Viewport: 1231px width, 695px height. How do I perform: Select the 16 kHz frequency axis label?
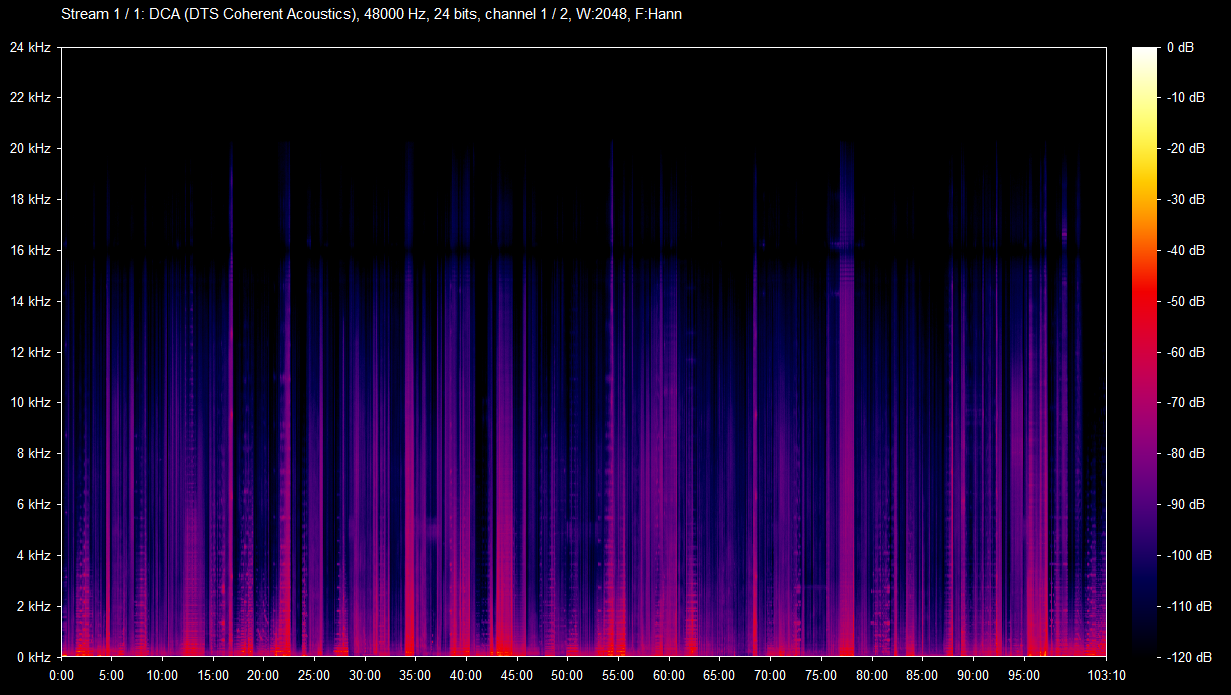click(x=30, y=250)
